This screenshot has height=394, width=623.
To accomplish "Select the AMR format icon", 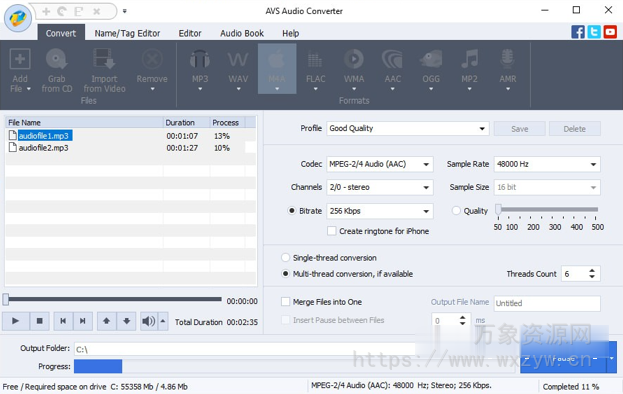I will point(508,60).
